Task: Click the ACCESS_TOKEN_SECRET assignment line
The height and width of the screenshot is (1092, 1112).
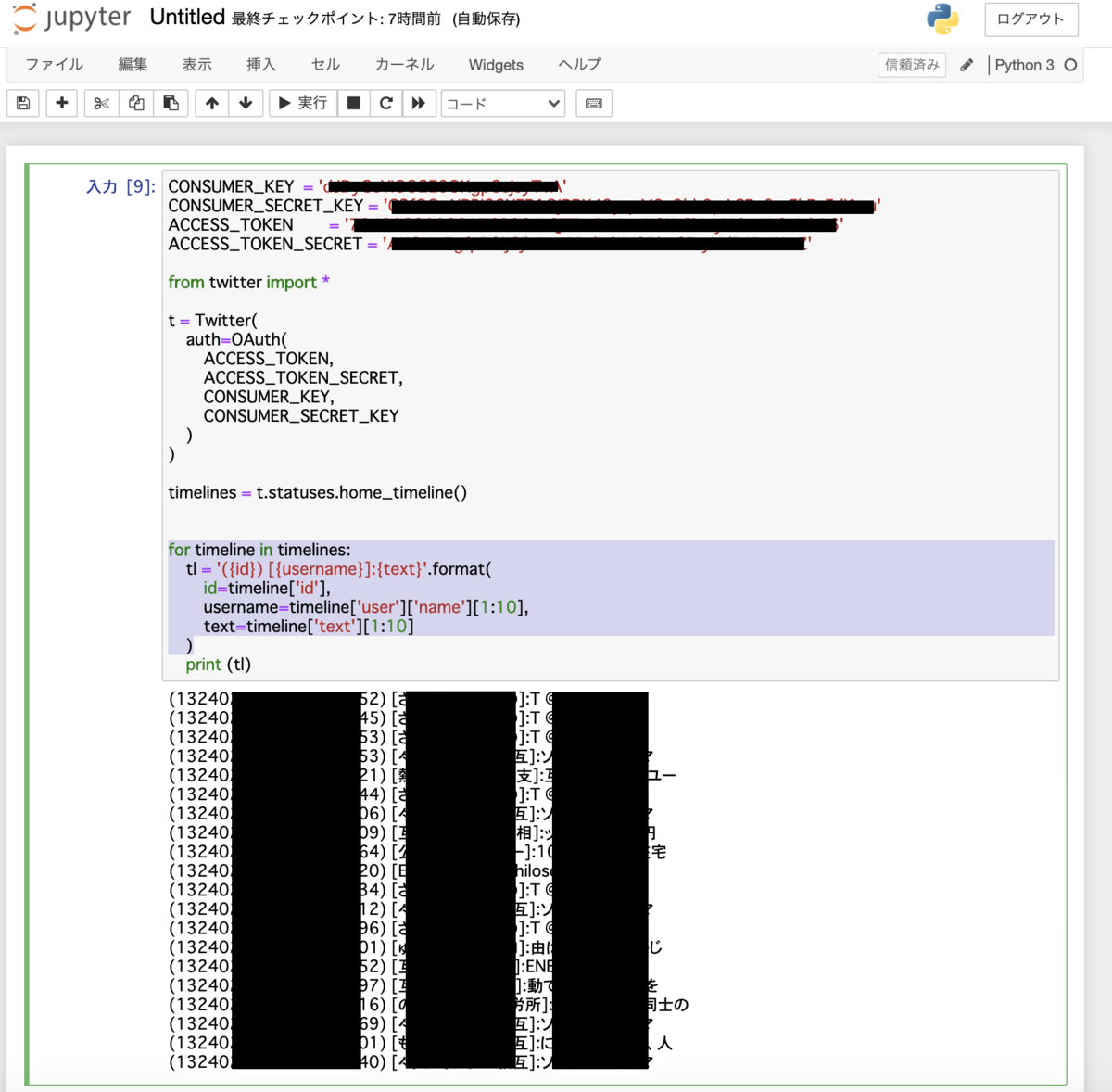Action: click(x=489, y=244)
